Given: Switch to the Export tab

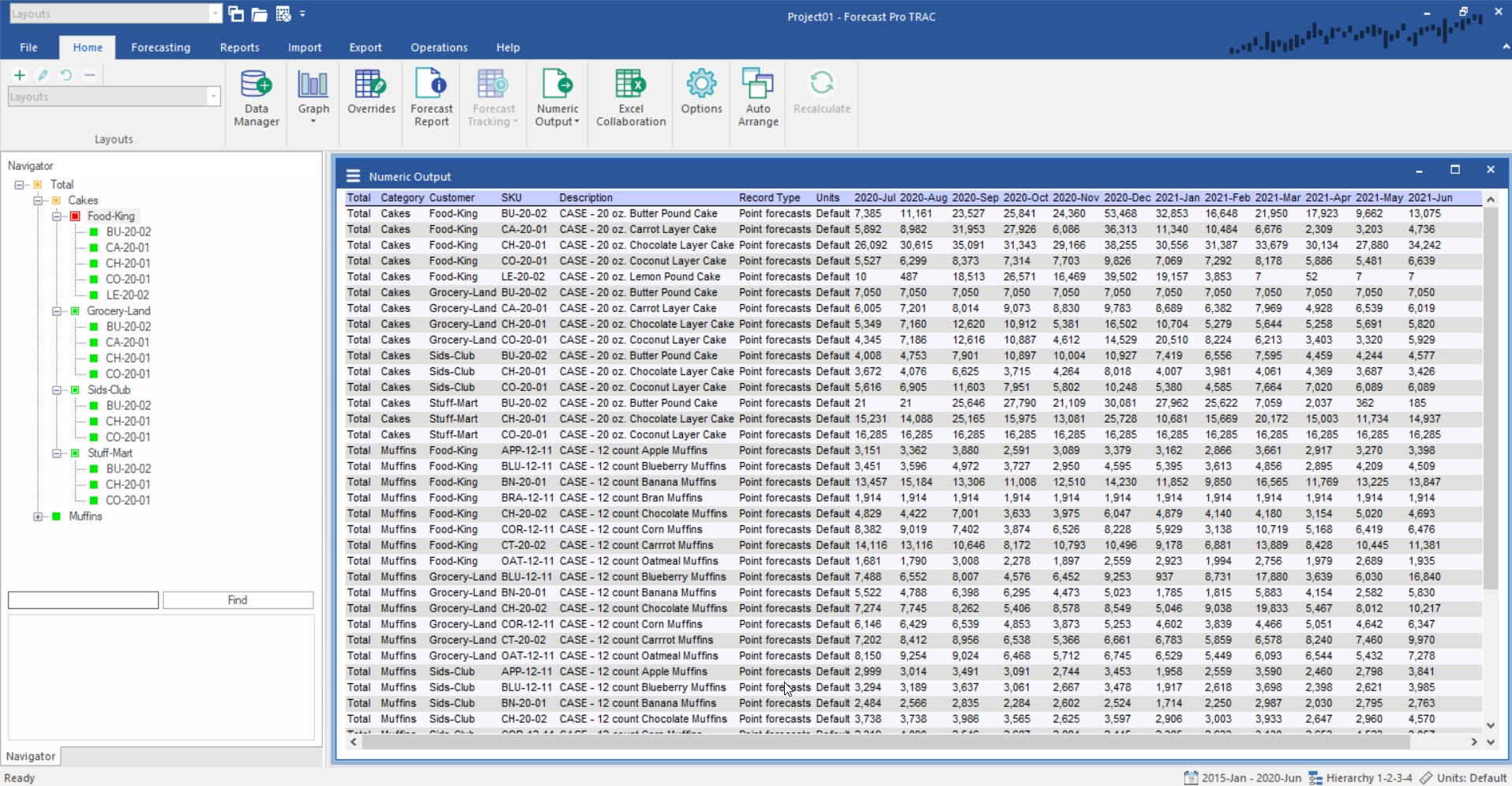Looking at the screenshot, I should coord(366,47).
